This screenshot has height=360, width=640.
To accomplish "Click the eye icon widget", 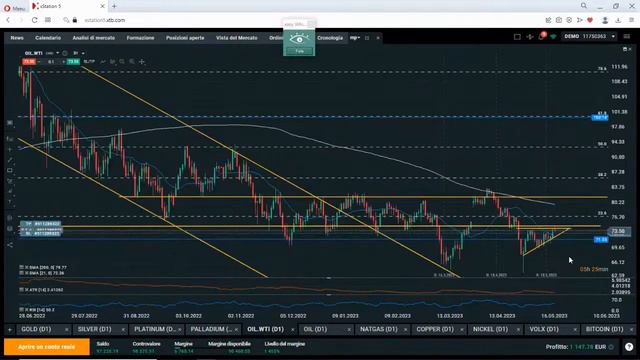I will pos(299,39).
